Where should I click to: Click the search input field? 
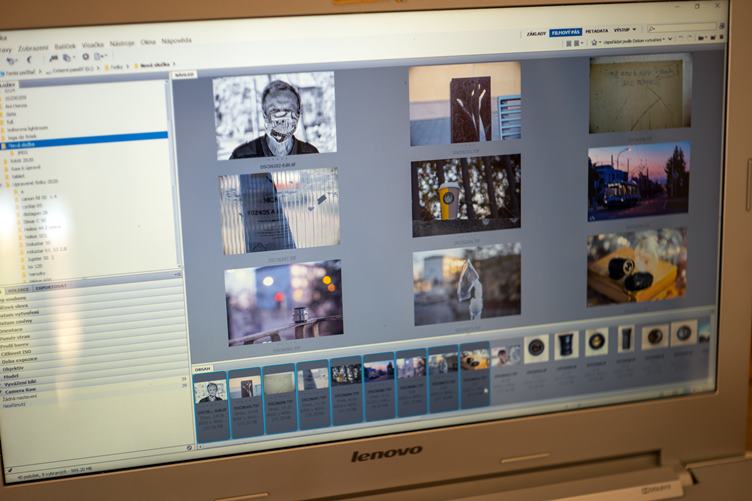(x=683, y=27)
